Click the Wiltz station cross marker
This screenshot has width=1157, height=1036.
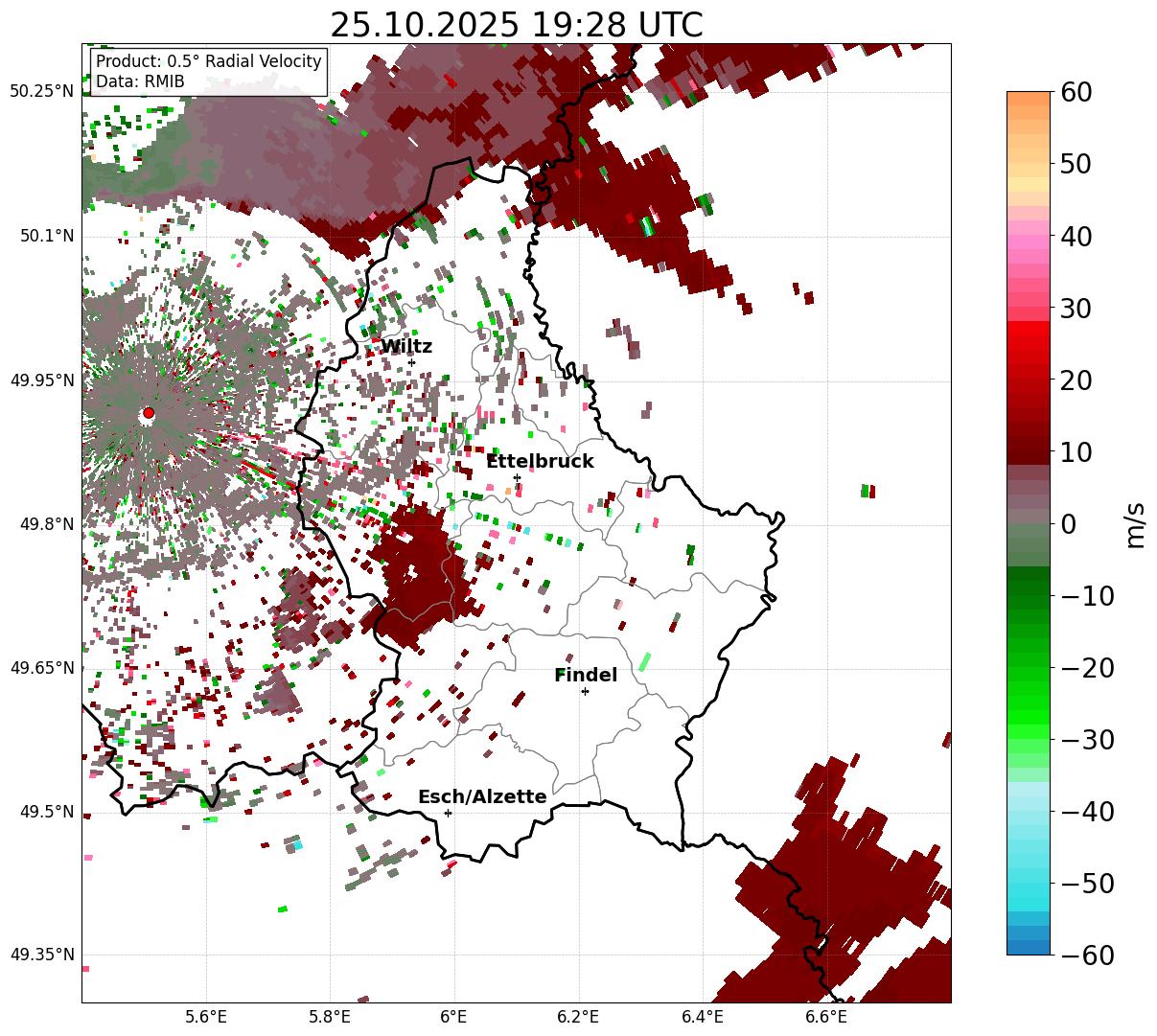click(x=411, y=362)
